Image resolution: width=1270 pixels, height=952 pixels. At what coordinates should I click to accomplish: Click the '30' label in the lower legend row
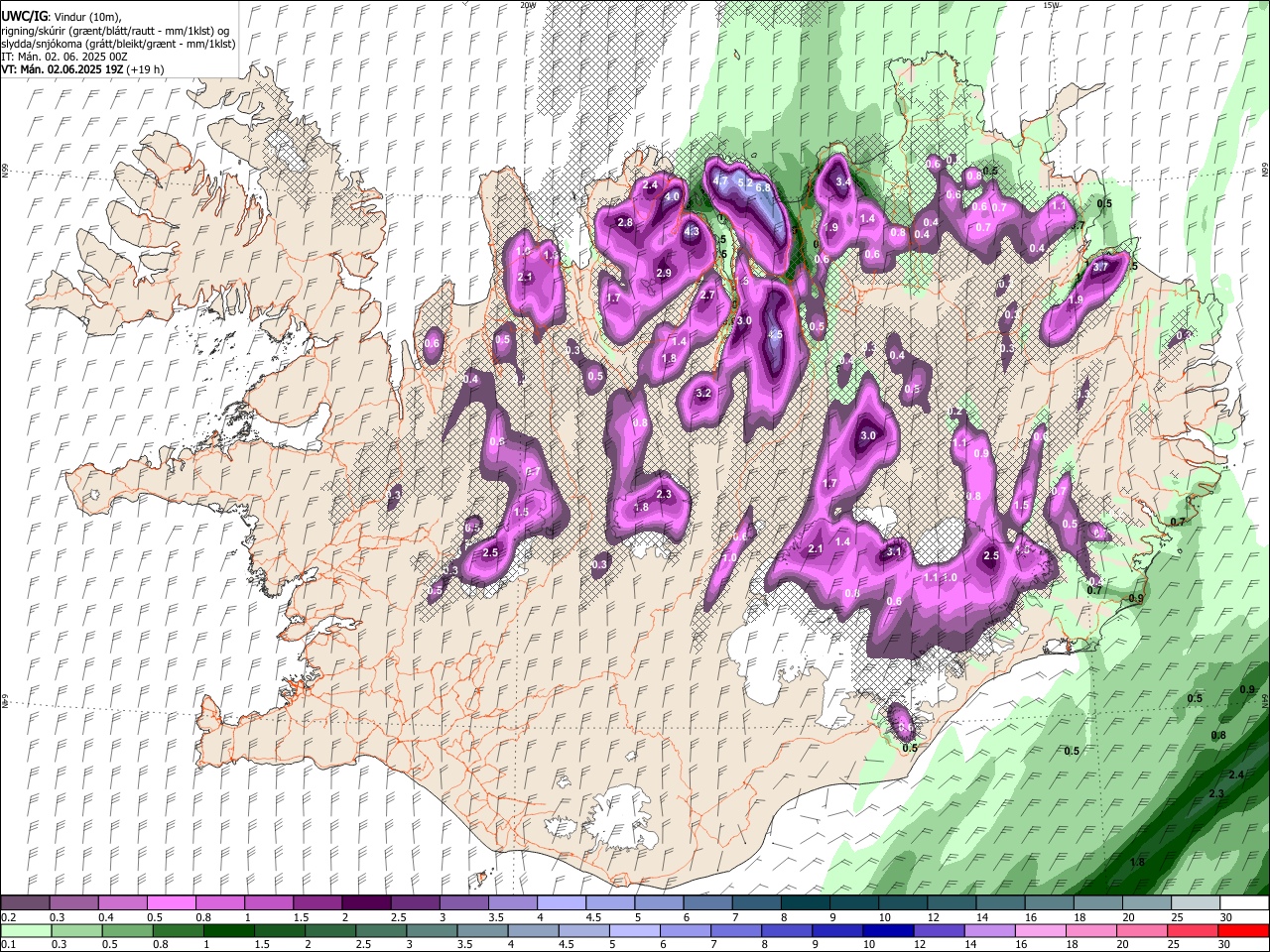click(x=1226, y=945)
